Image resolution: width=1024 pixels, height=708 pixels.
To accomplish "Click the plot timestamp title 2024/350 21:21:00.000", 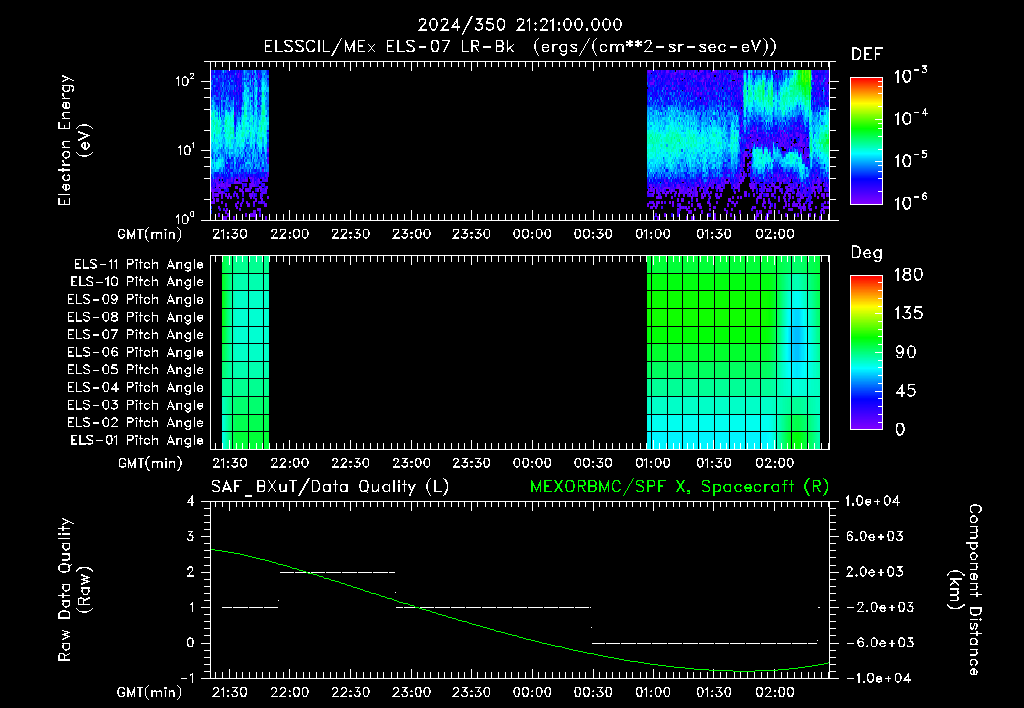I will tap(520, 25).
